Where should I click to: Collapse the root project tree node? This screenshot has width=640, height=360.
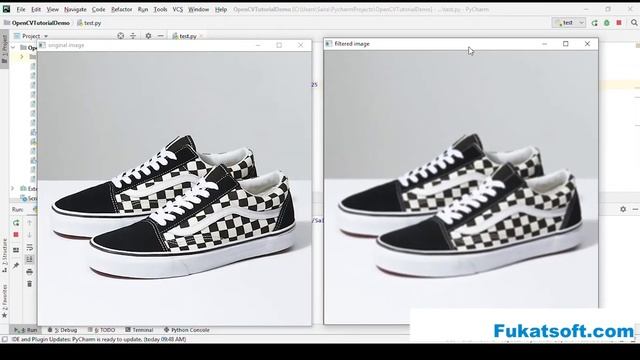click(x=13, y=48)
